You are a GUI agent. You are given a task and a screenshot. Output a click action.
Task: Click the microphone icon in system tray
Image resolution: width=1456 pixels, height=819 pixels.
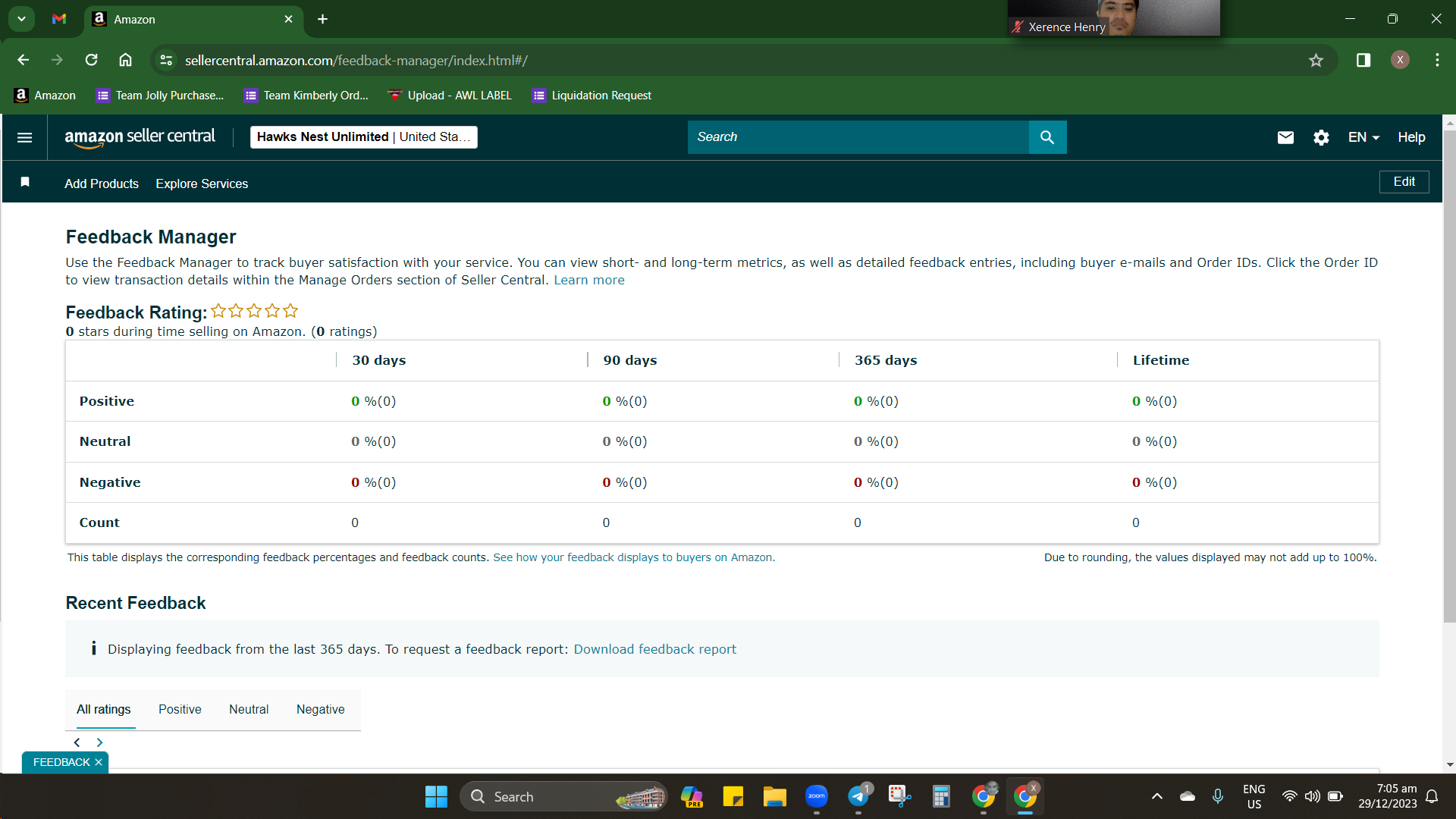(x=1217, y=796)
